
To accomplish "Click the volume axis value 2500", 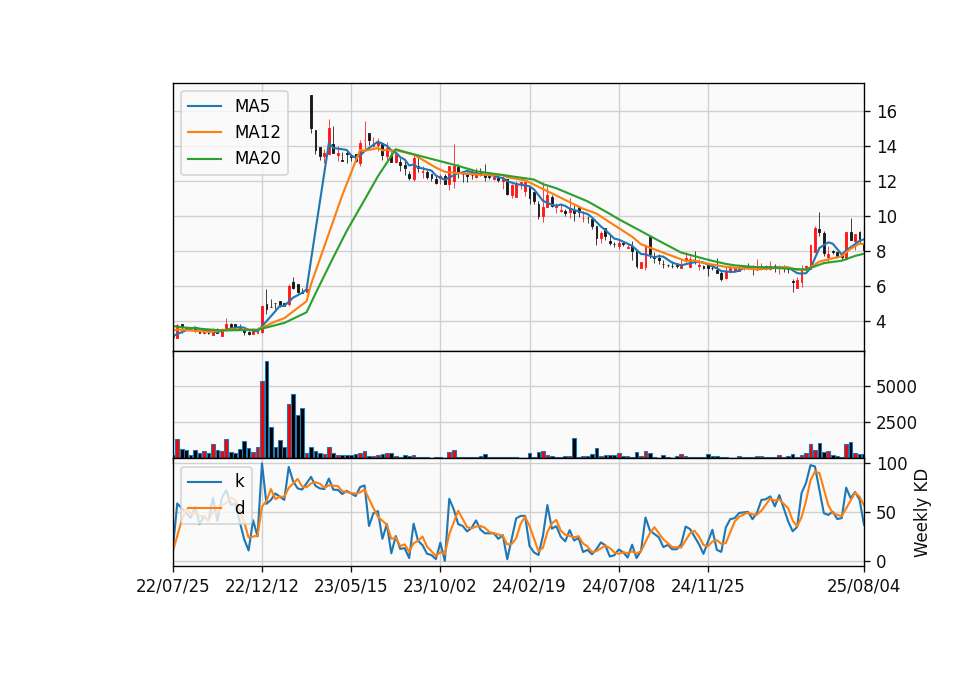I will pos(896,423).
